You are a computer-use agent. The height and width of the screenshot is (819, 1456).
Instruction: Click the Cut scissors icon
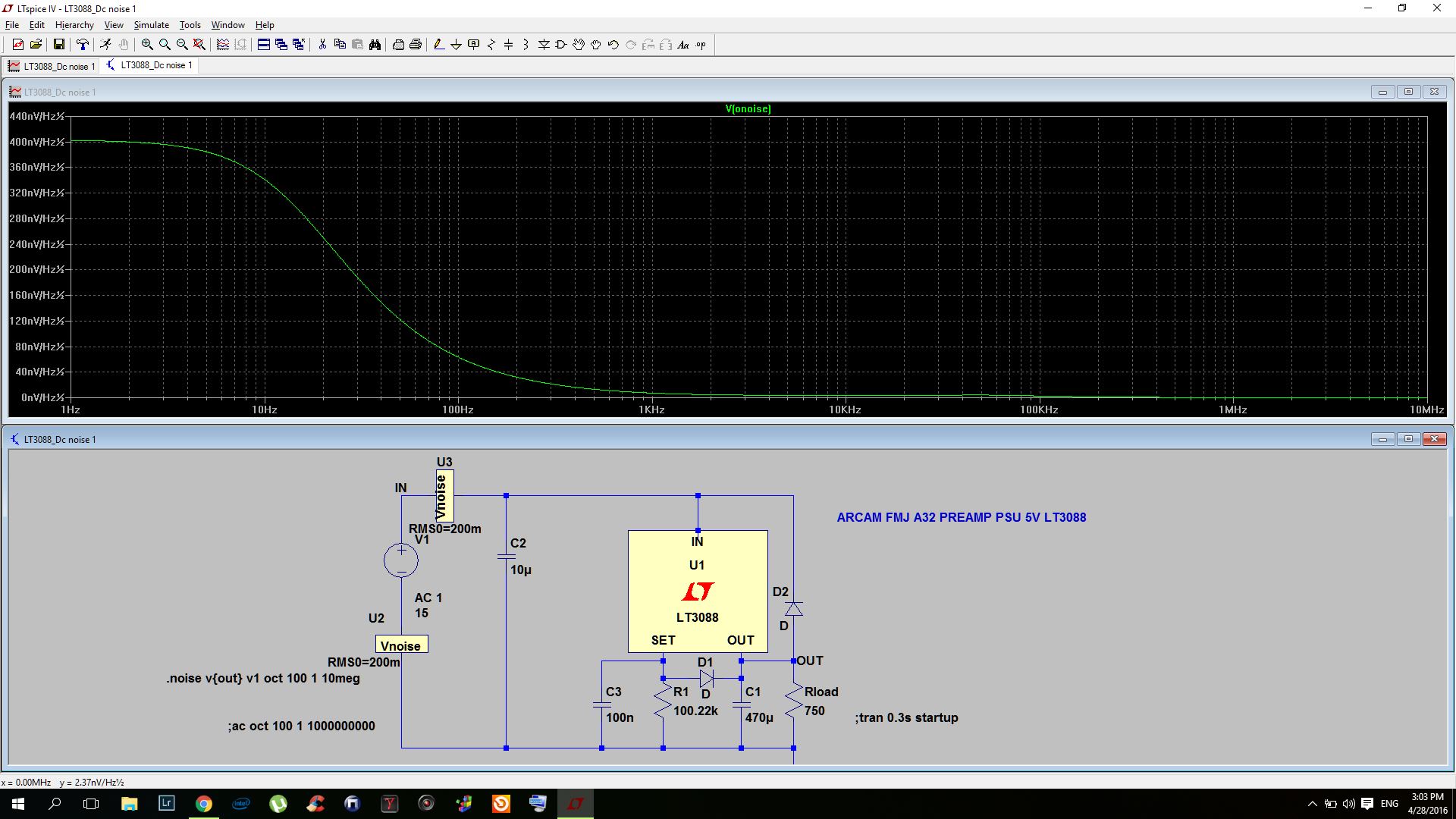pos(322,45)
